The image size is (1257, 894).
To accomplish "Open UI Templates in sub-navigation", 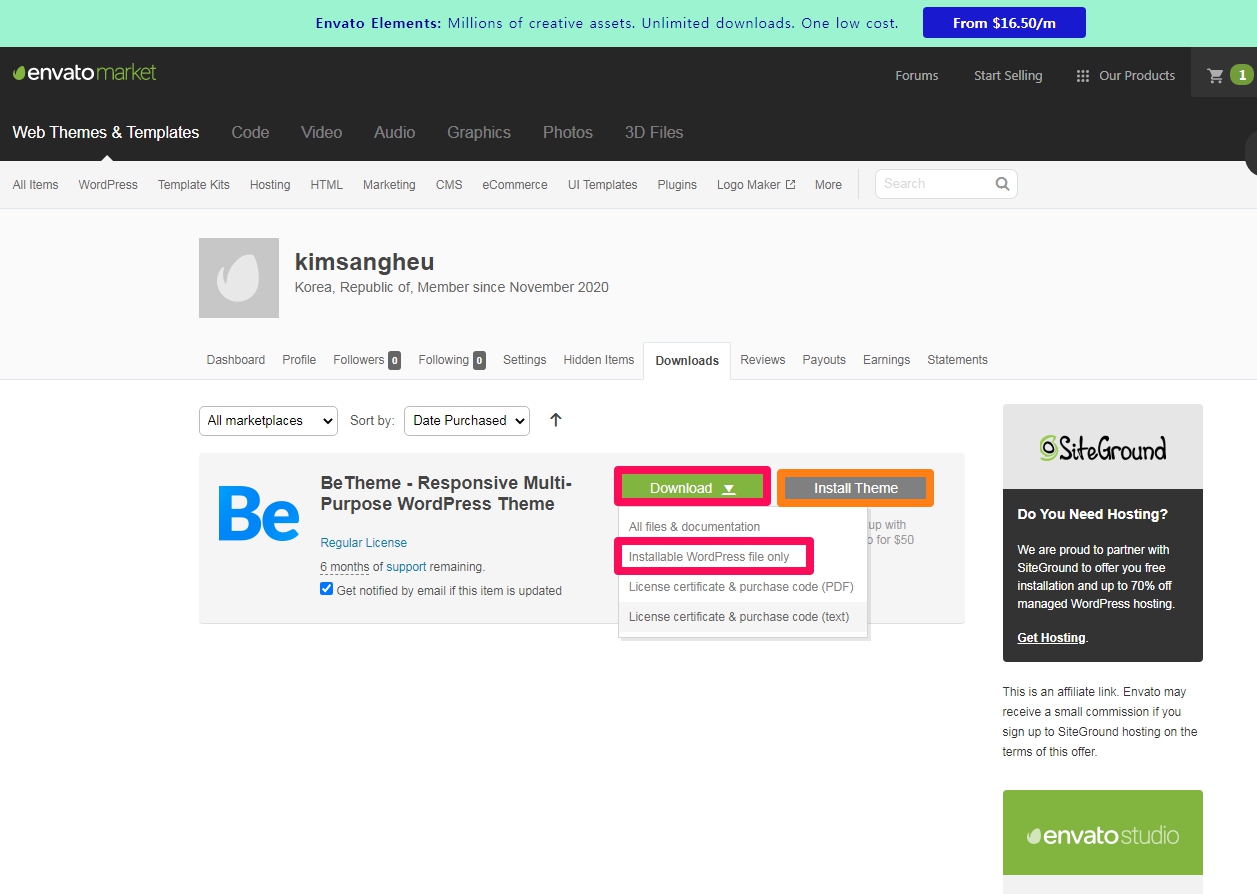I will [603, 185].
